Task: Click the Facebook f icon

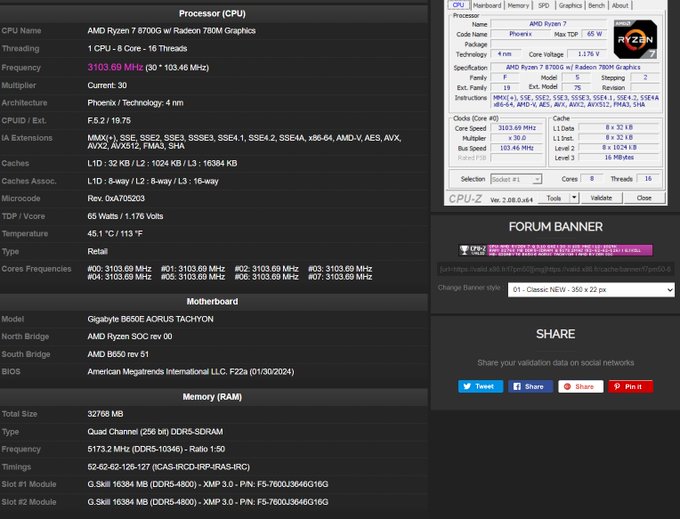Action: [517, 386]
